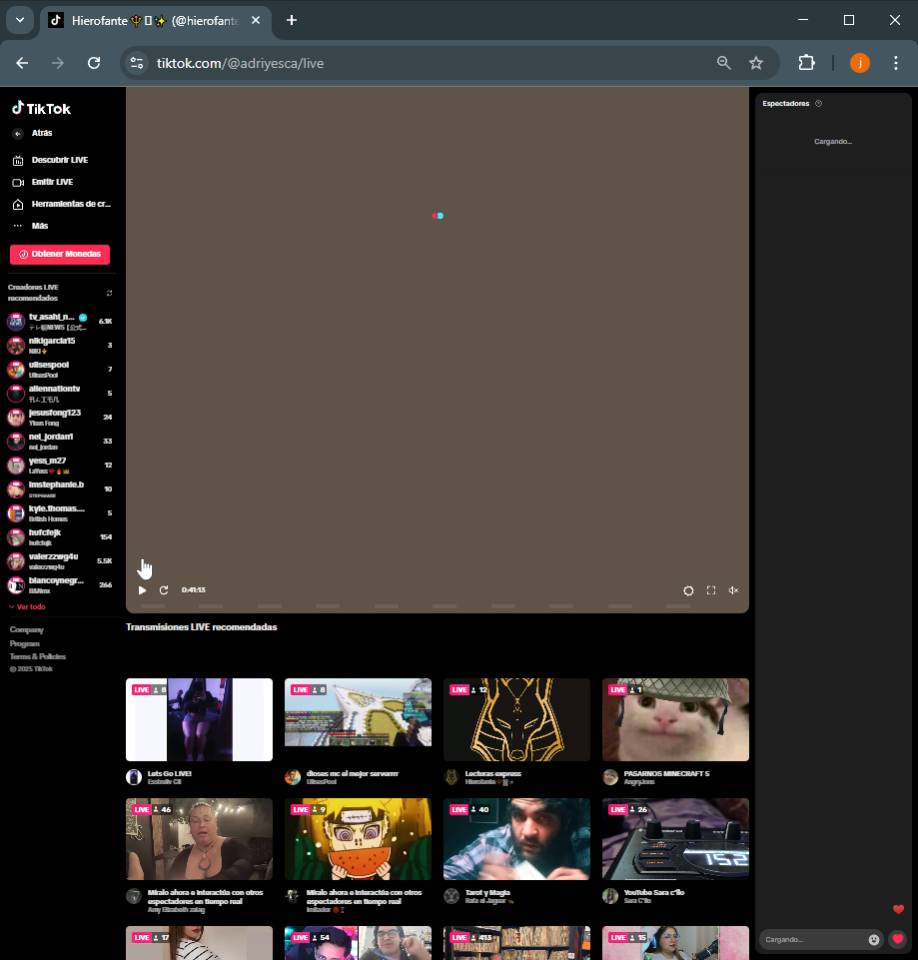Viewport: 918px width, 960px height.
Task: Open Descubrir LIVE from sidebar
Action: [x=59, y=160]
